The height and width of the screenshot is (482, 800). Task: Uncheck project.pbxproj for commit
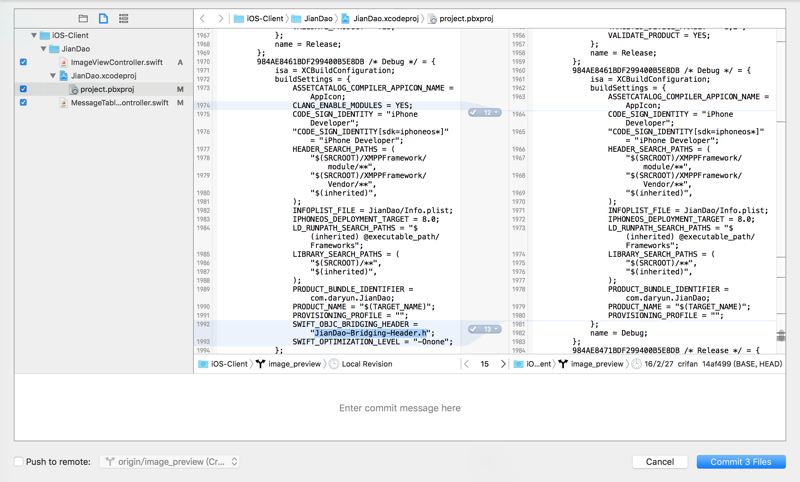[23, 89]
